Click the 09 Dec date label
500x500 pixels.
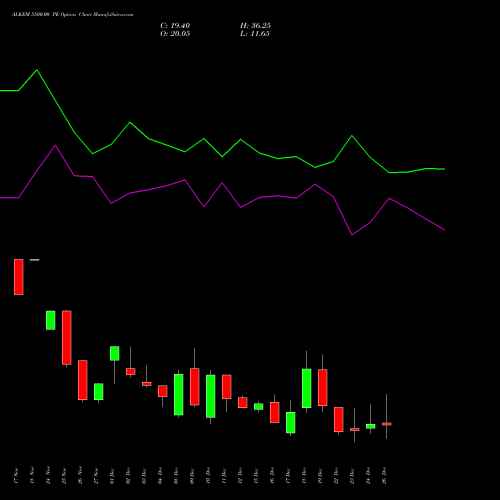click(x=192, y=476)
